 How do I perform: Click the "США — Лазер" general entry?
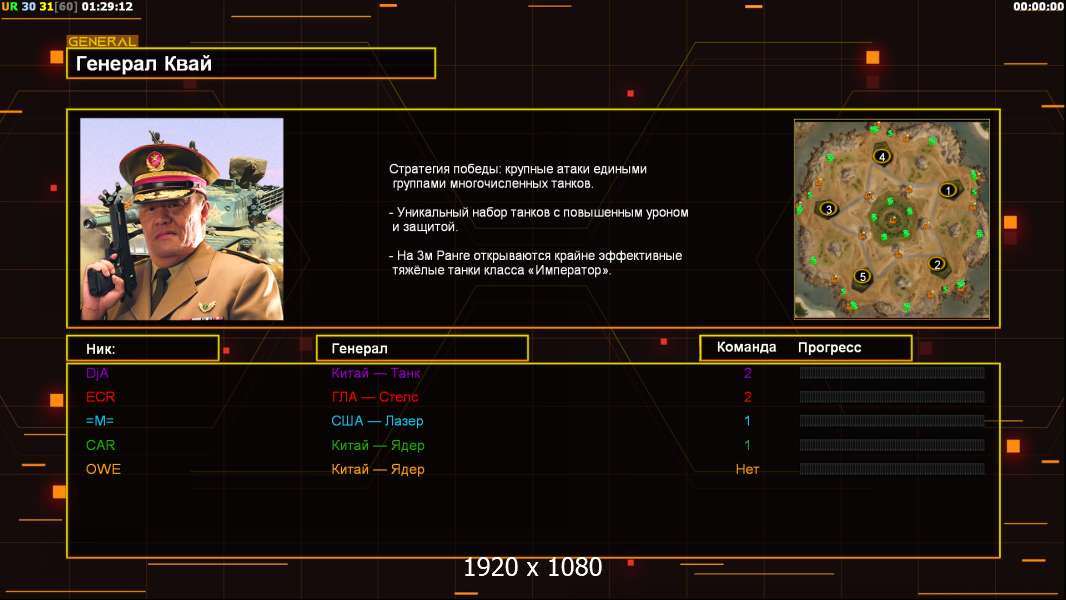click(x=377, y=421)
